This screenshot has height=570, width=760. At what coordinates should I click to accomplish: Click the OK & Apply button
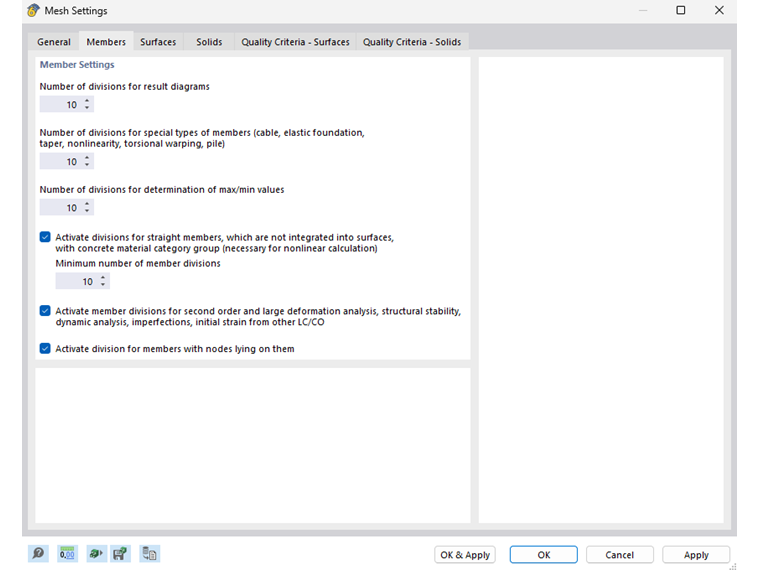(465, 554)
